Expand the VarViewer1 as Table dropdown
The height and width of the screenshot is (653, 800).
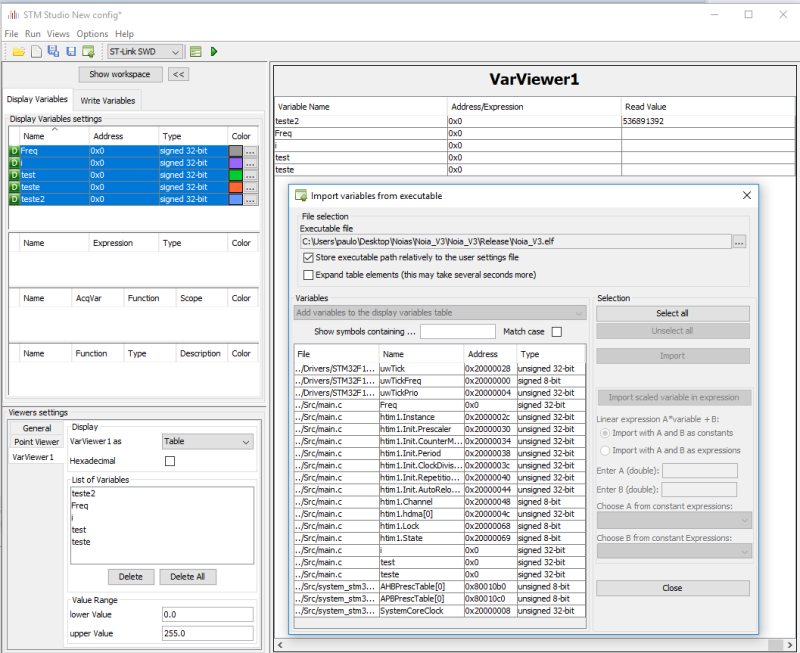click(x=207, y=441)
